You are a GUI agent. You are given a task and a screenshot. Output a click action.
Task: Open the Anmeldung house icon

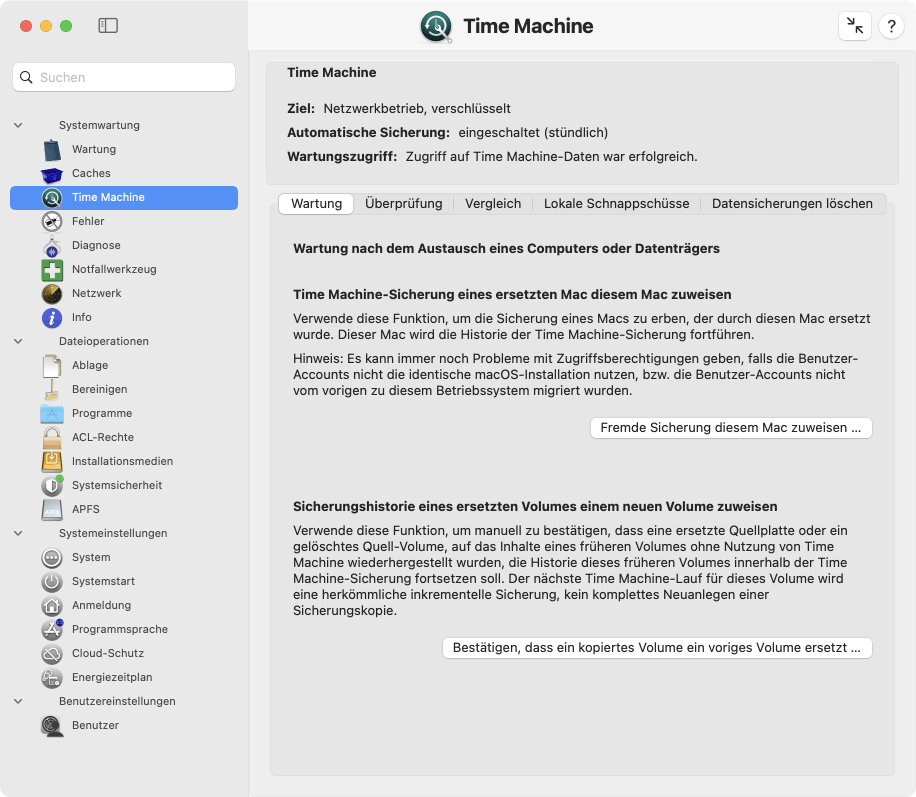pyautogui.click(x=52, y=605)
